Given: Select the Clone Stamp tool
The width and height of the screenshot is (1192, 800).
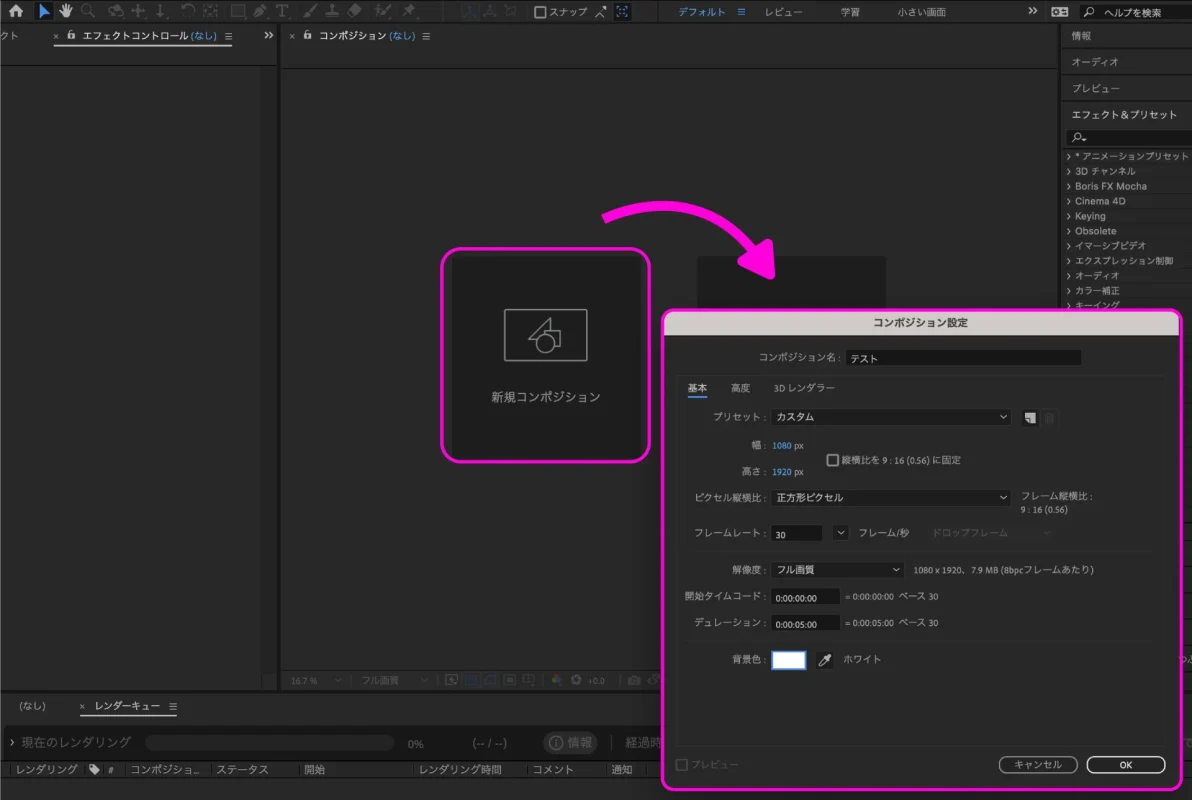Looking at the screenshot, I should point(332,11).
